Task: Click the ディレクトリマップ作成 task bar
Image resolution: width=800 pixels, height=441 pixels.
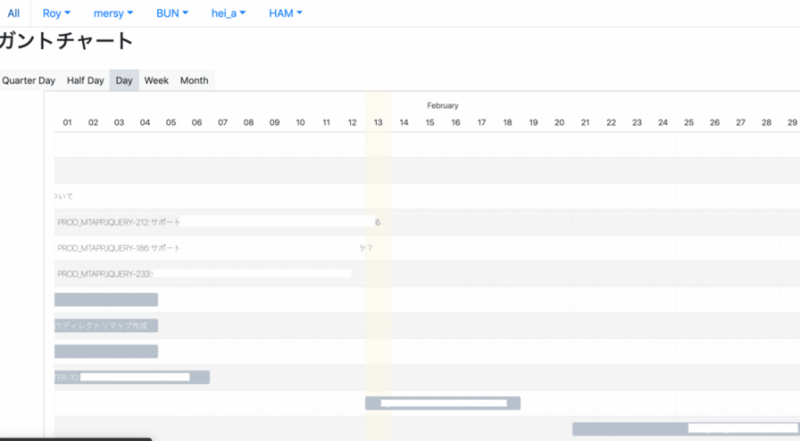Action: point(106,325)
